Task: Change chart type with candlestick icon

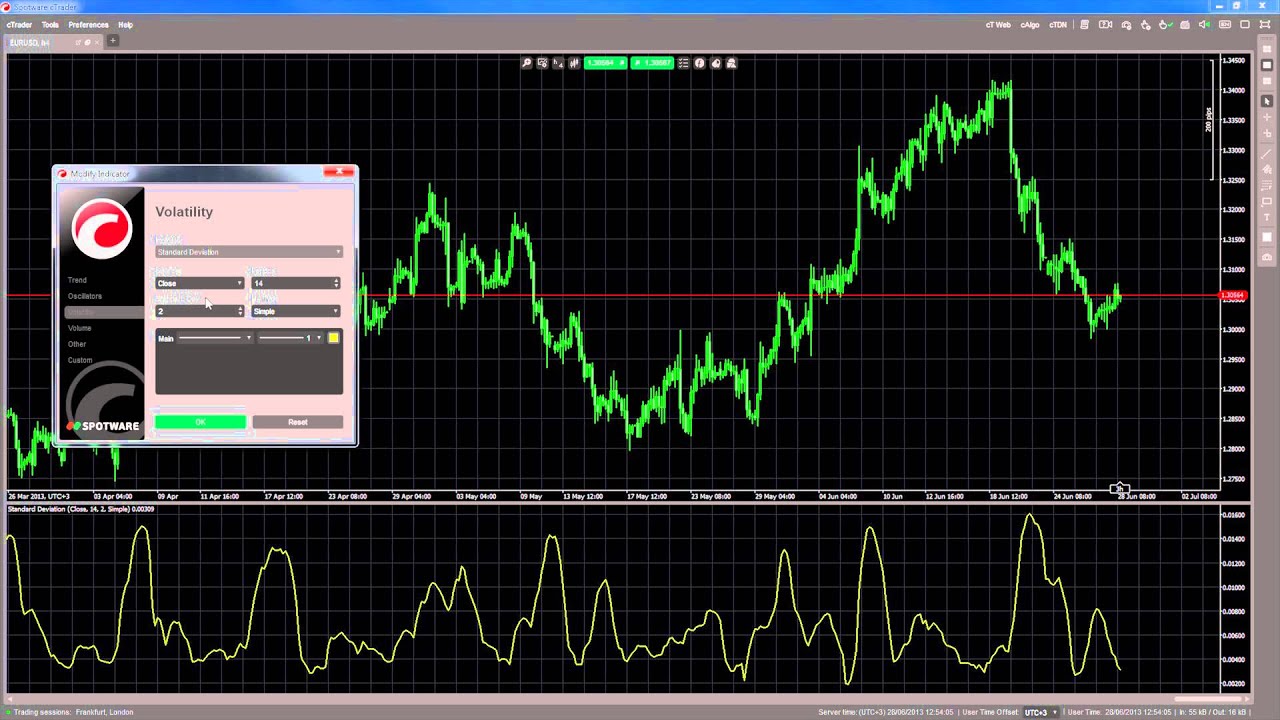Action: point(574,63)
